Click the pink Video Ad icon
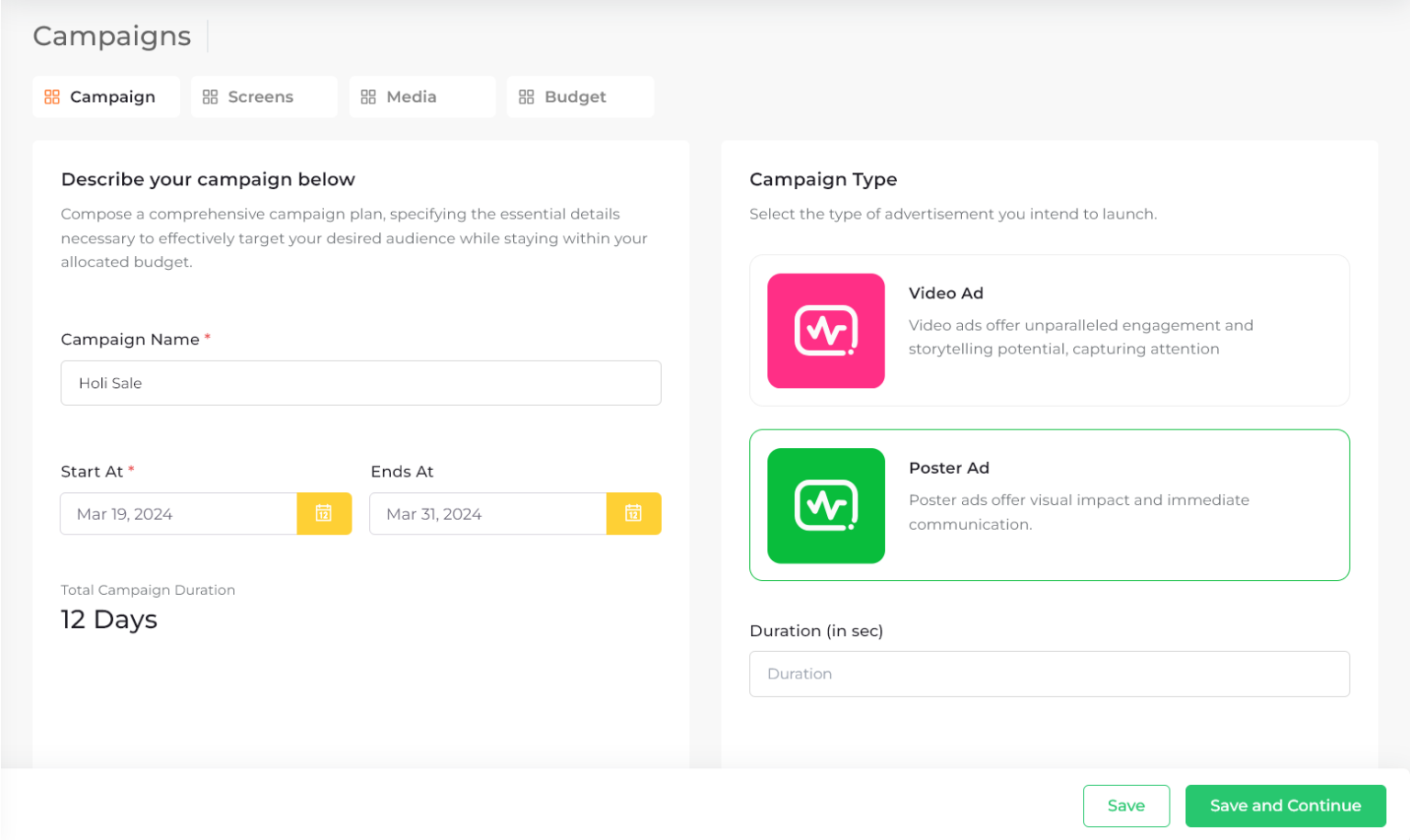The height and width of the screenshot is (840, 1410). (825, 331)
